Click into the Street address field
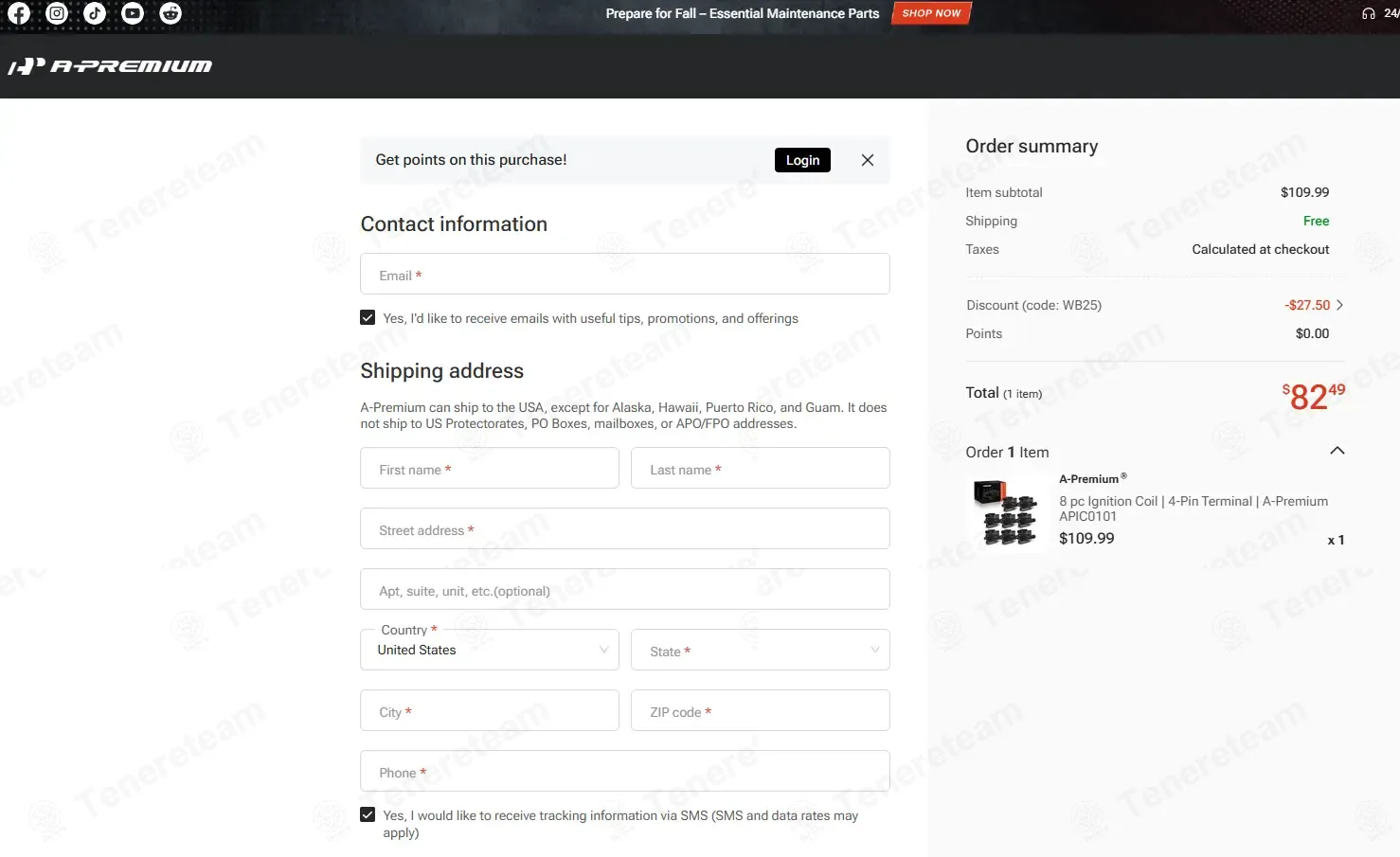 coord(625,528)
